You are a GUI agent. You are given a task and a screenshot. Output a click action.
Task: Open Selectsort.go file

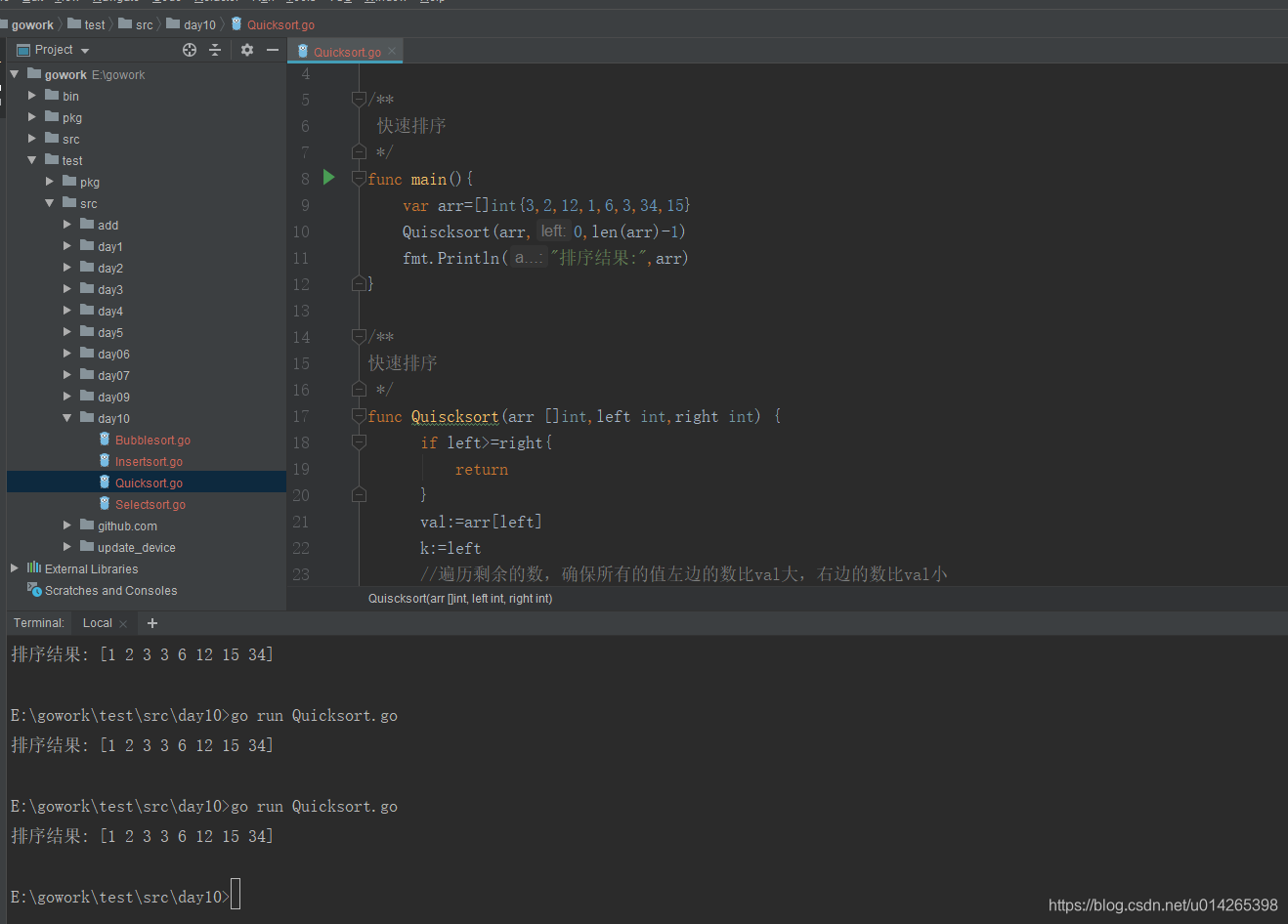(x=150, y=505)
